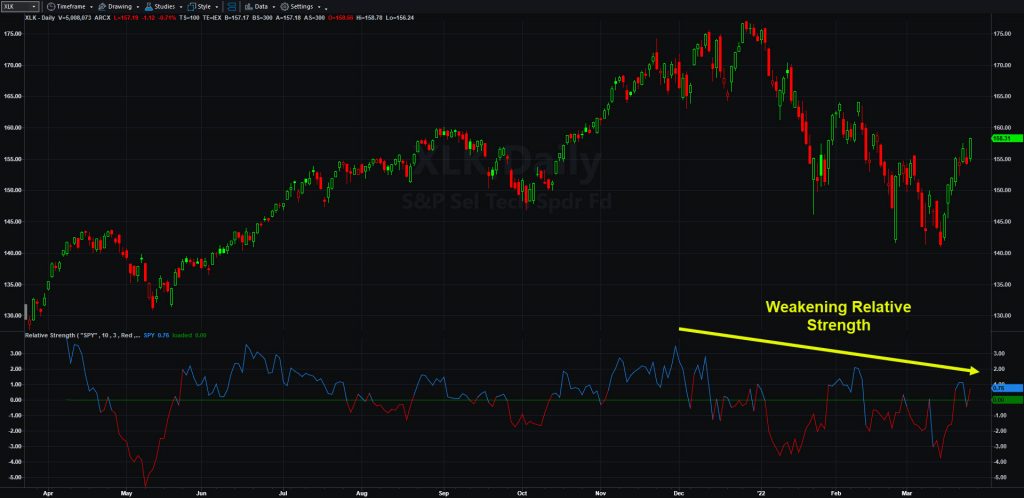
Task: Click the Lo=156.24 low readout
Action: tap(400, 17)
